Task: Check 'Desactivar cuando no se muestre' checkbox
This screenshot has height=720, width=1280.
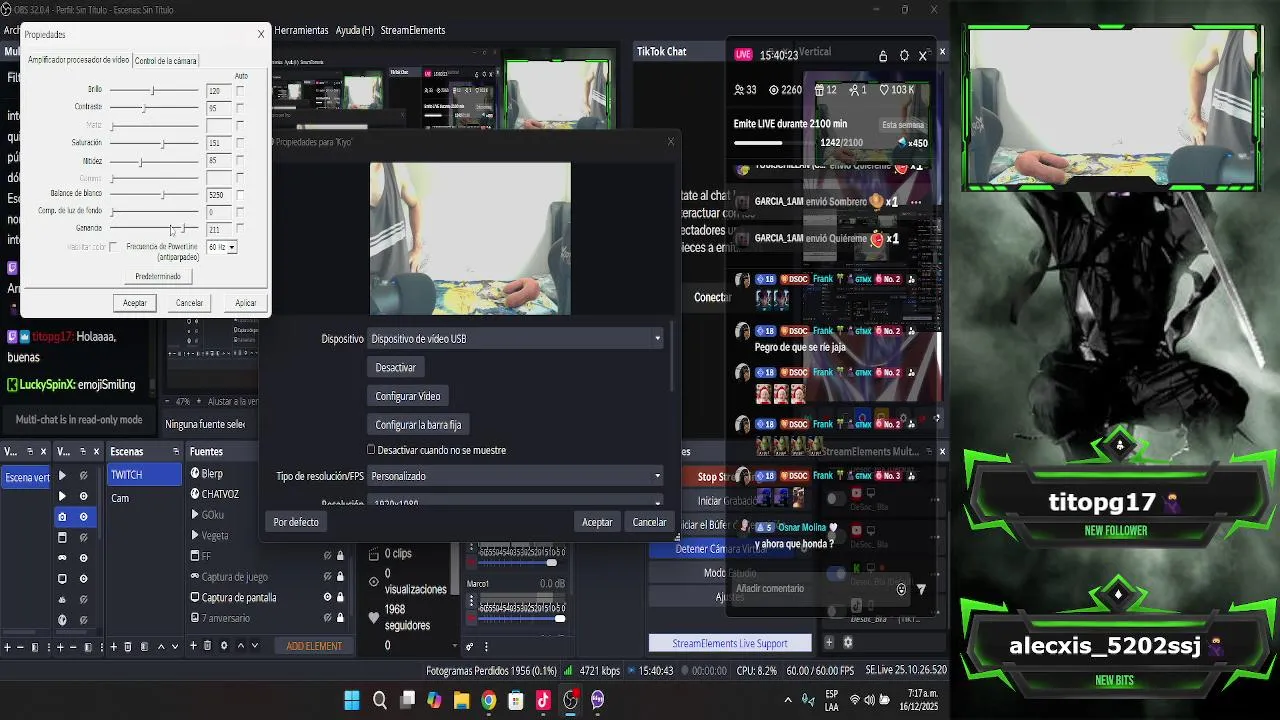Action: (371, 450)
